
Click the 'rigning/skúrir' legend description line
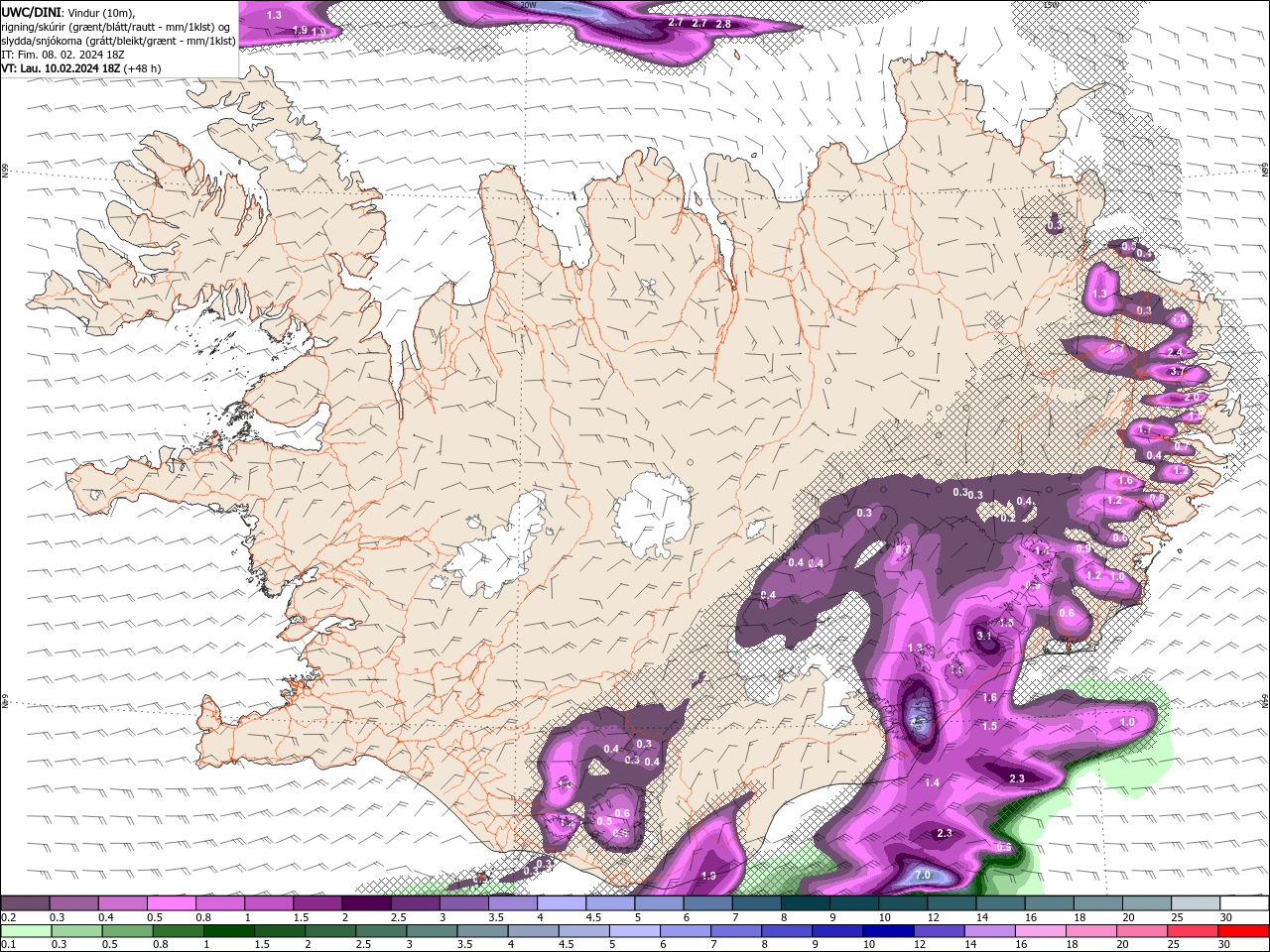pos(116,27)
